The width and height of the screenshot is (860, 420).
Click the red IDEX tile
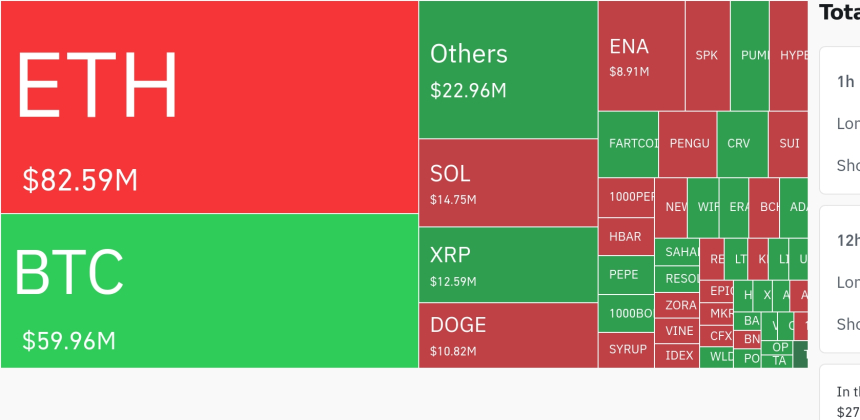click(x=679, y=356)
